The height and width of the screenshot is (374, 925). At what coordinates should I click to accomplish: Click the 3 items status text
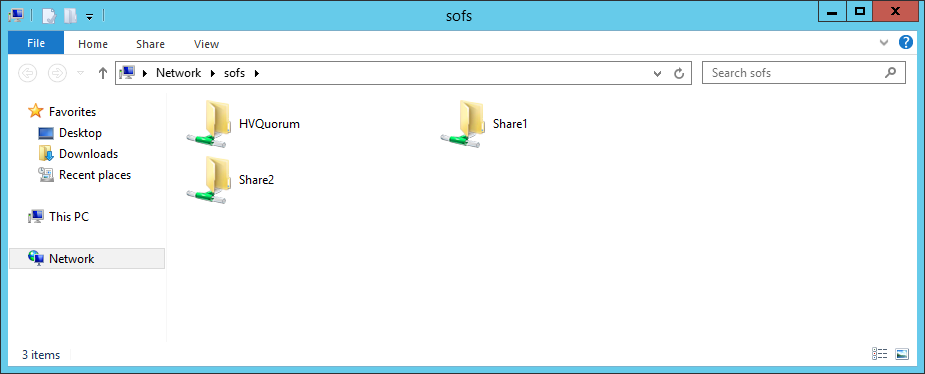[x=41, y=355]
